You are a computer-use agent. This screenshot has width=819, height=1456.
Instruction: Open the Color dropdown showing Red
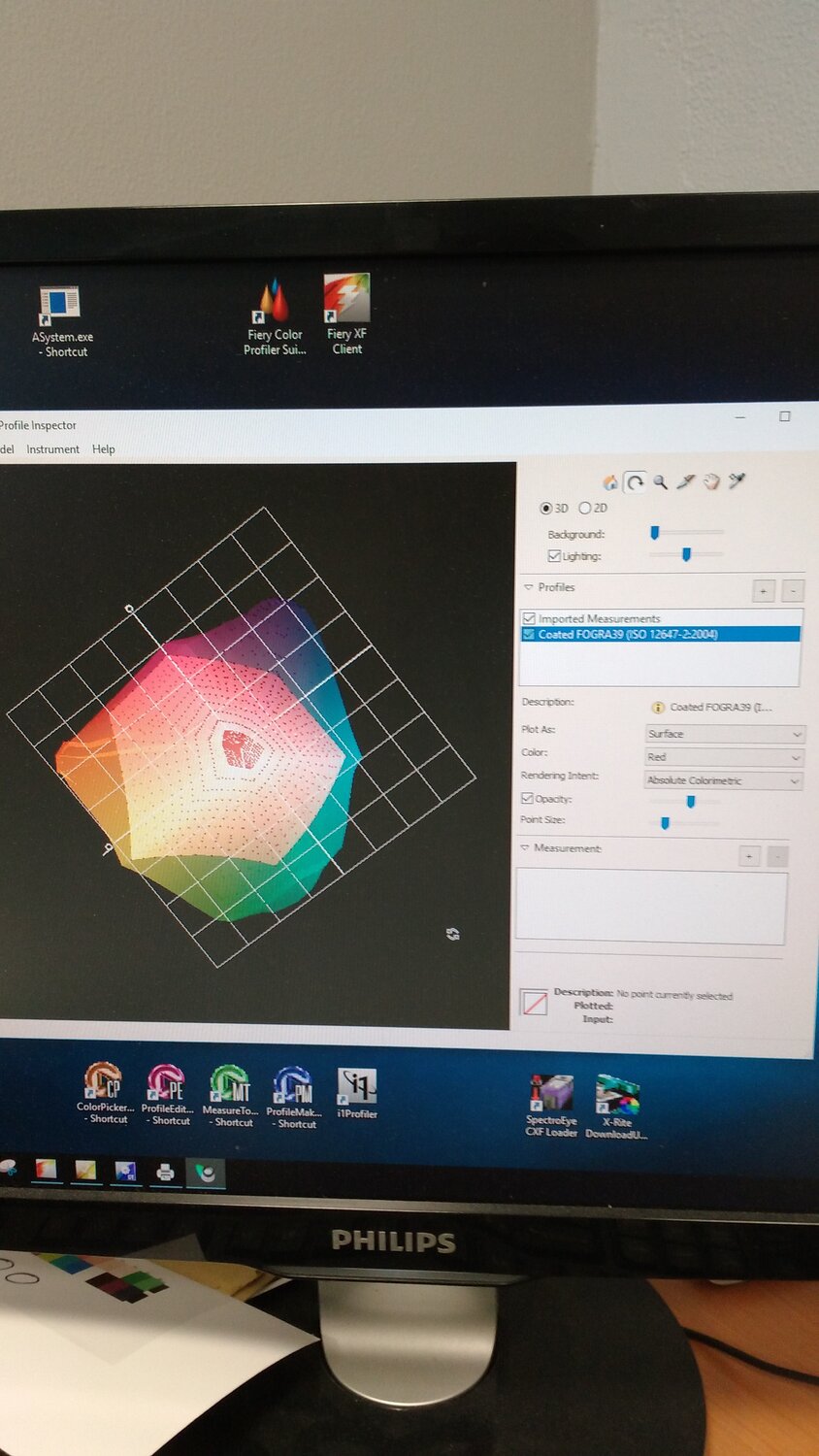click(x=725, y=757)
